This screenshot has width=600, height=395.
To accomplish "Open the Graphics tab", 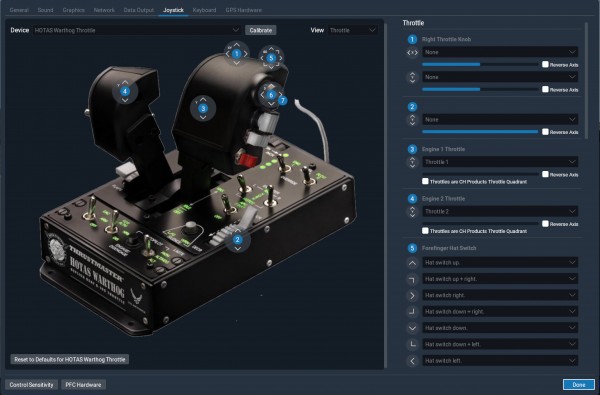I will coord(73,10).
